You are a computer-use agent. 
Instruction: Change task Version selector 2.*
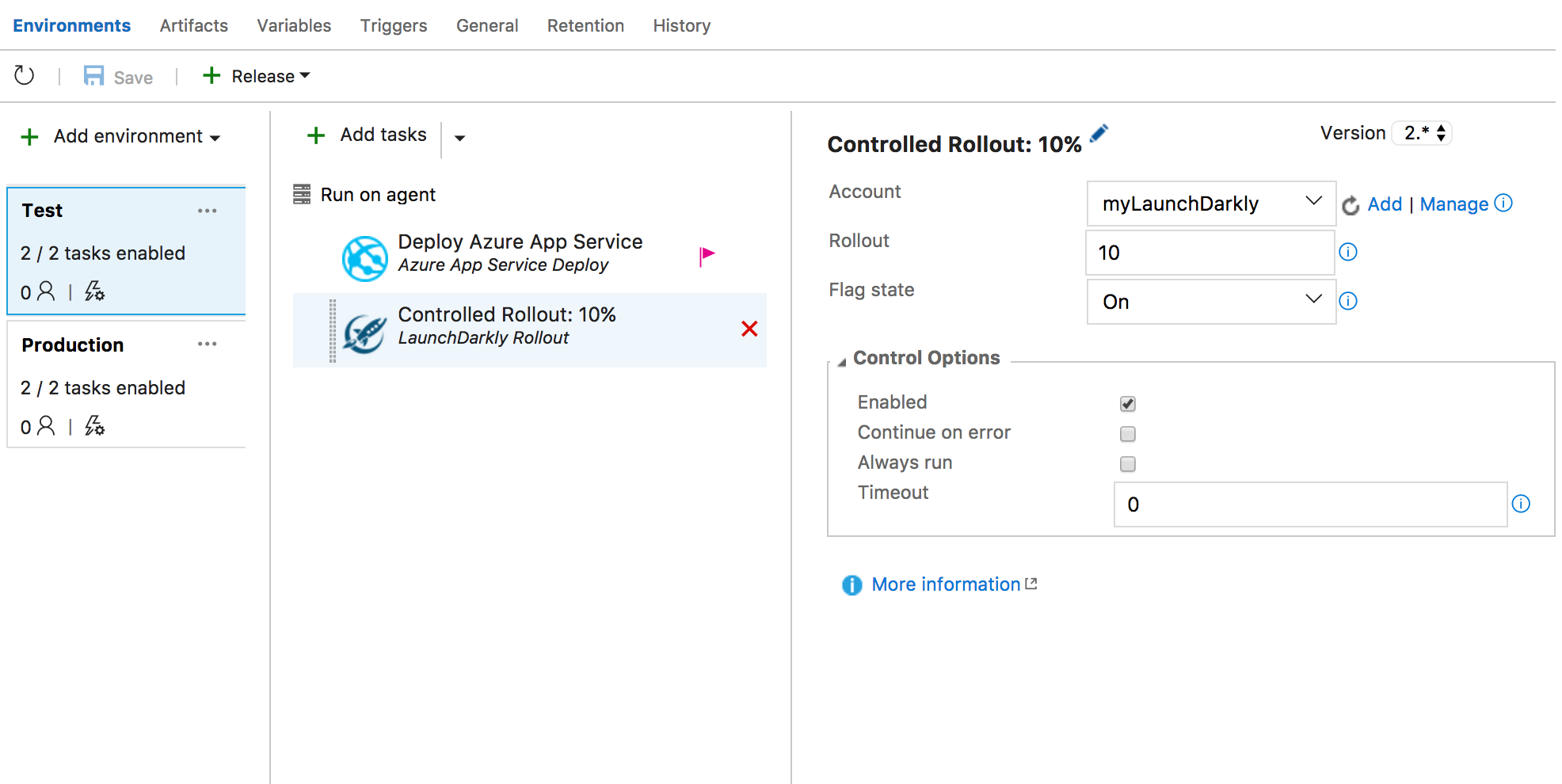[x=1423, y=133]
